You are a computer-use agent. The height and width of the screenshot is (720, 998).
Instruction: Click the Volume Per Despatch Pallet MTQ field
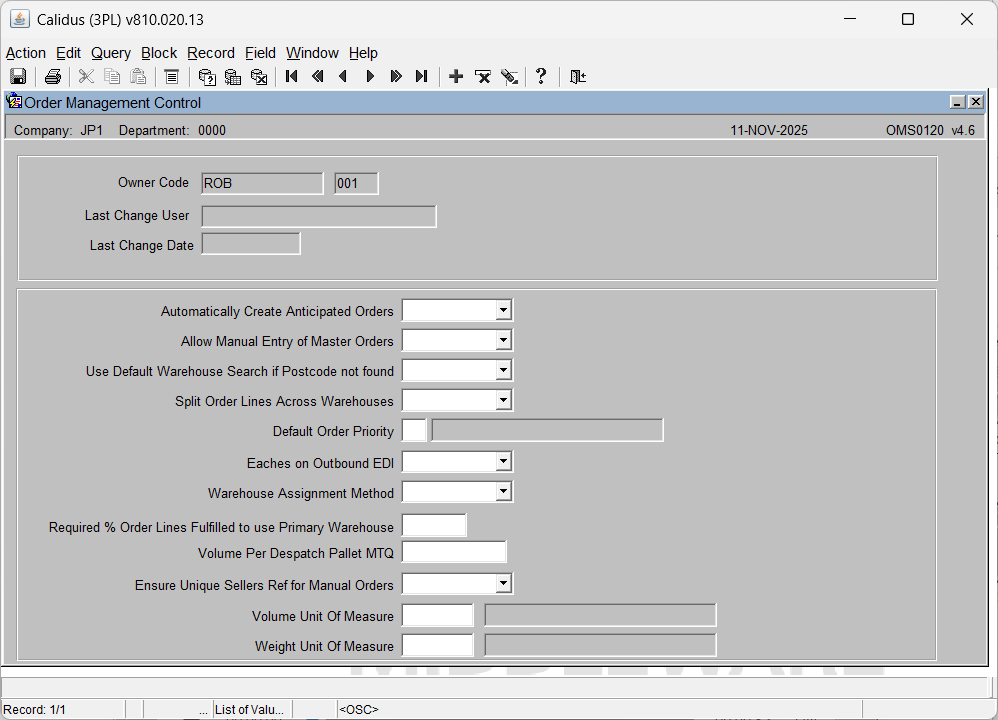pyautogui.click(x=454, y=553)
